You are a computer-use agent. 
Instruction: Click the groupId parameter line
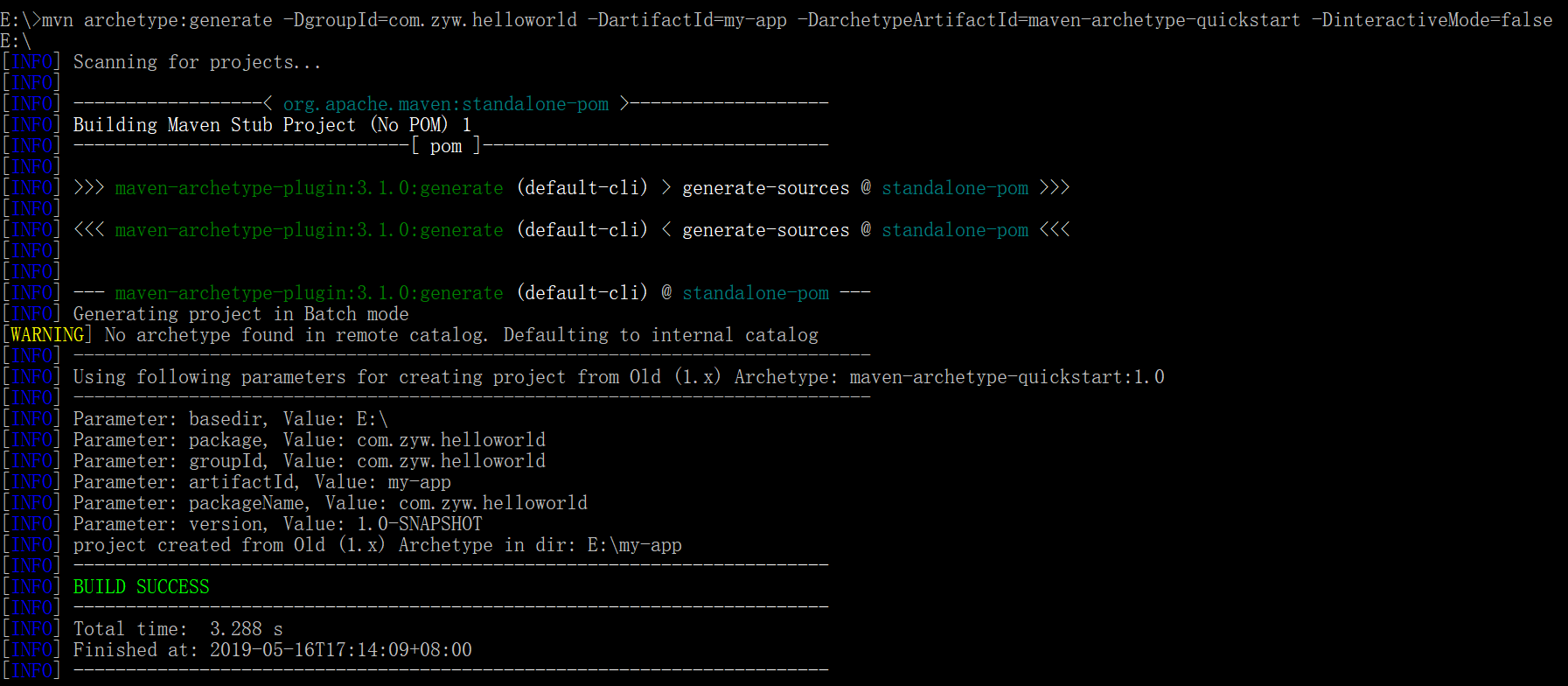point(310,460)
